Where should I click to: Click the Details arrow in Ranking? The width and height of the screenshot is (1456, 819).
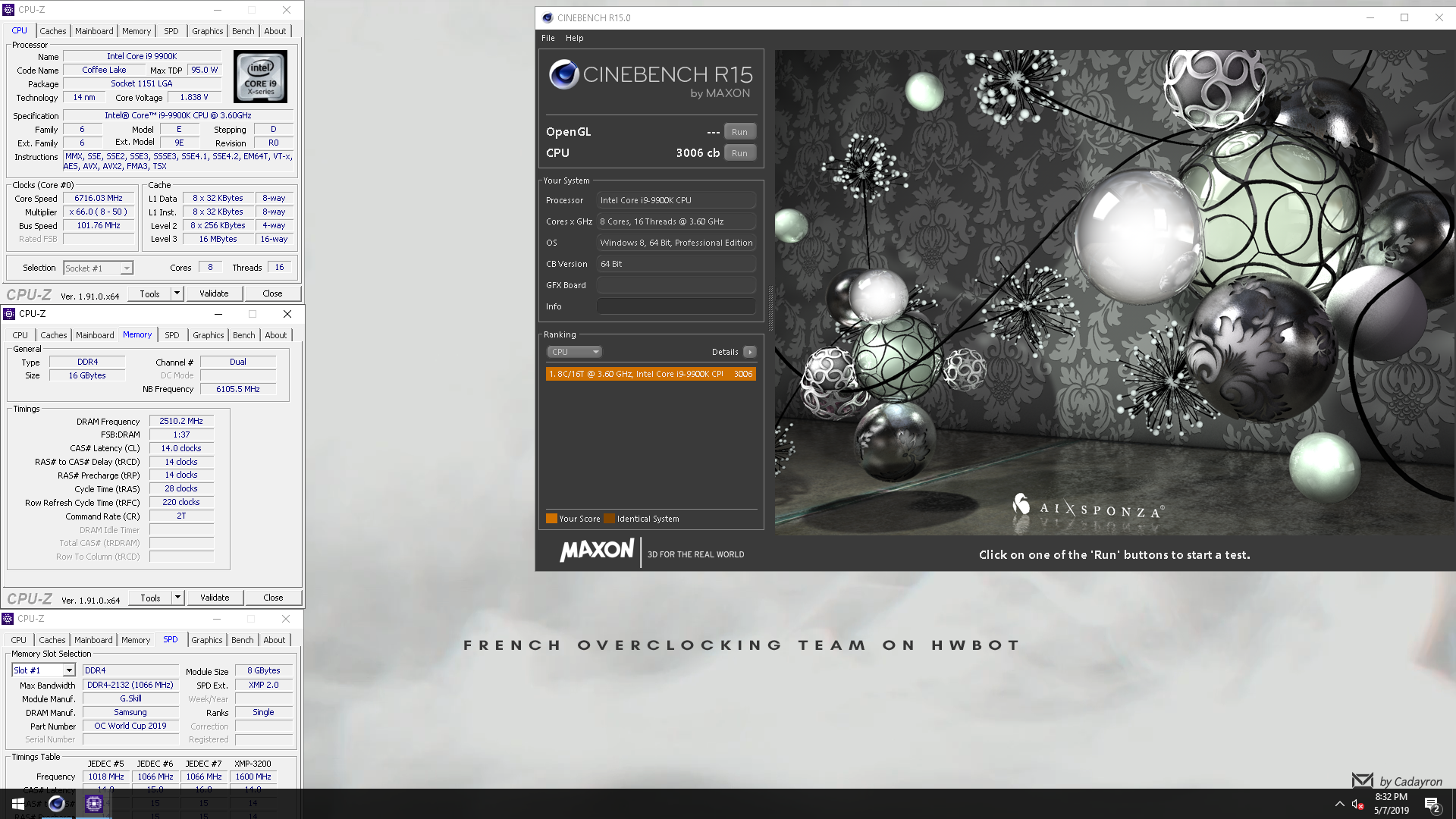(x=749, y=352)
